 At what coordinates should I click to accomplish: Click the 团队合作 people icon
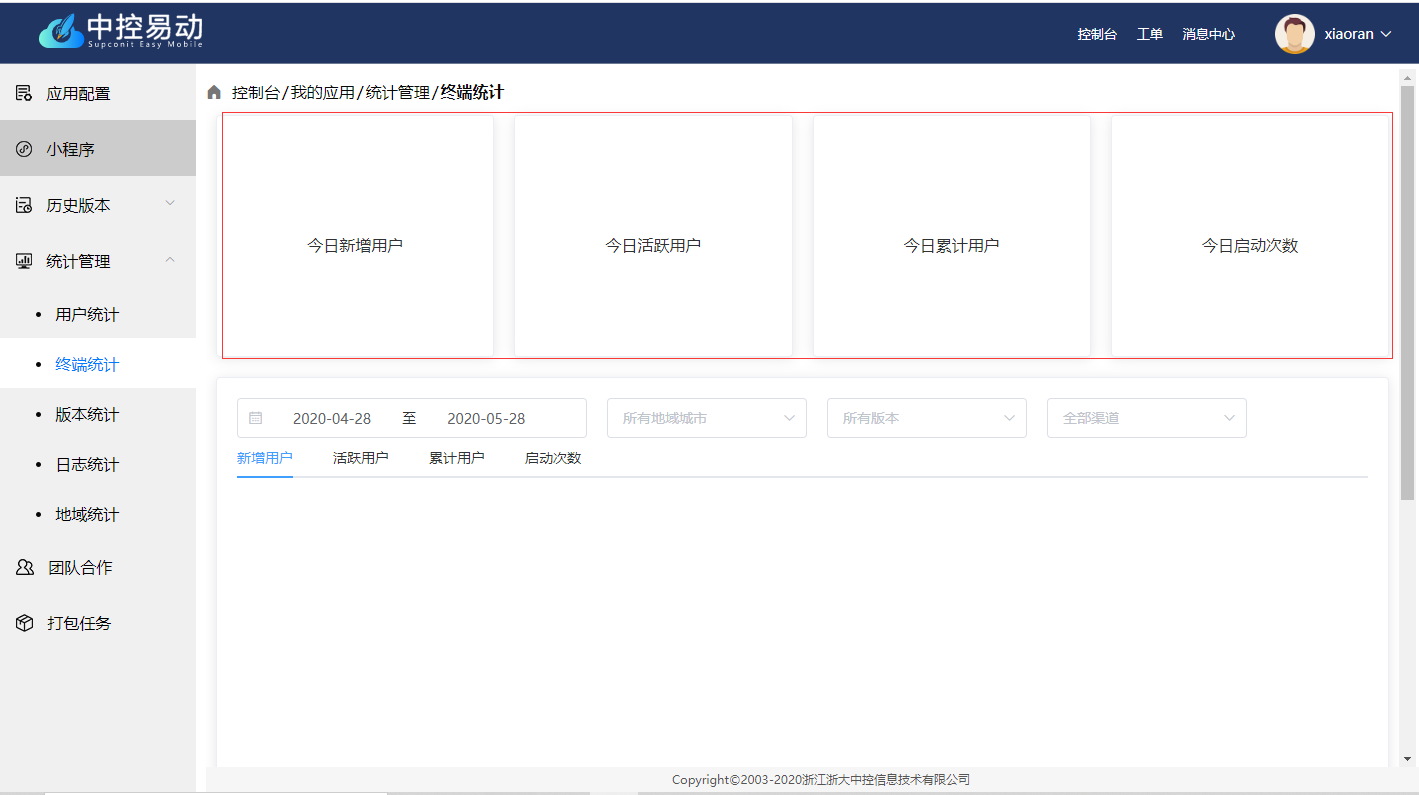pyautogui.click(x=25, y=567)
